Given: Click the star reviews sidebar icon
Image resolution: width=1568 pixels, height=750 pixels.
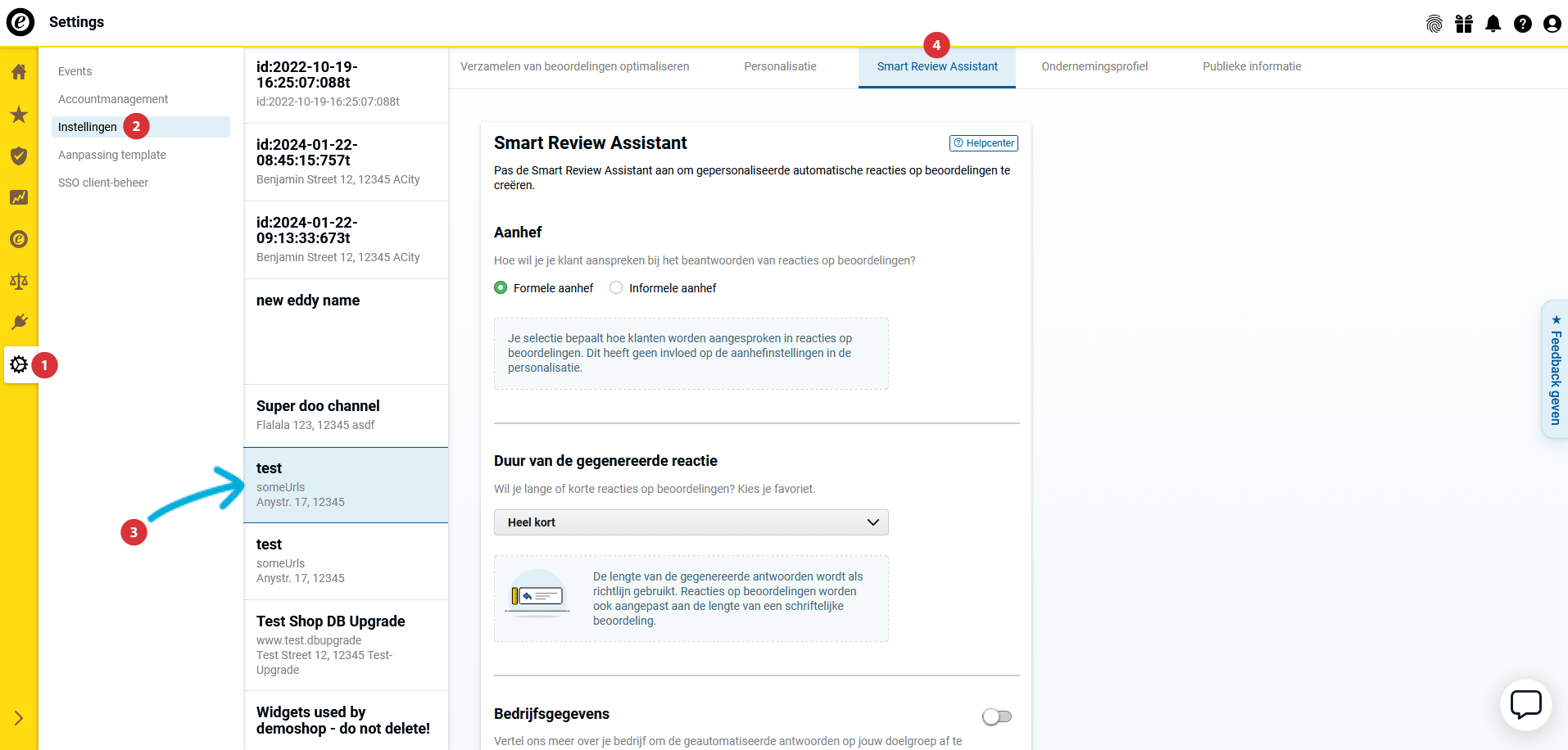Looking at the screenshot, I should click(19, 115).
